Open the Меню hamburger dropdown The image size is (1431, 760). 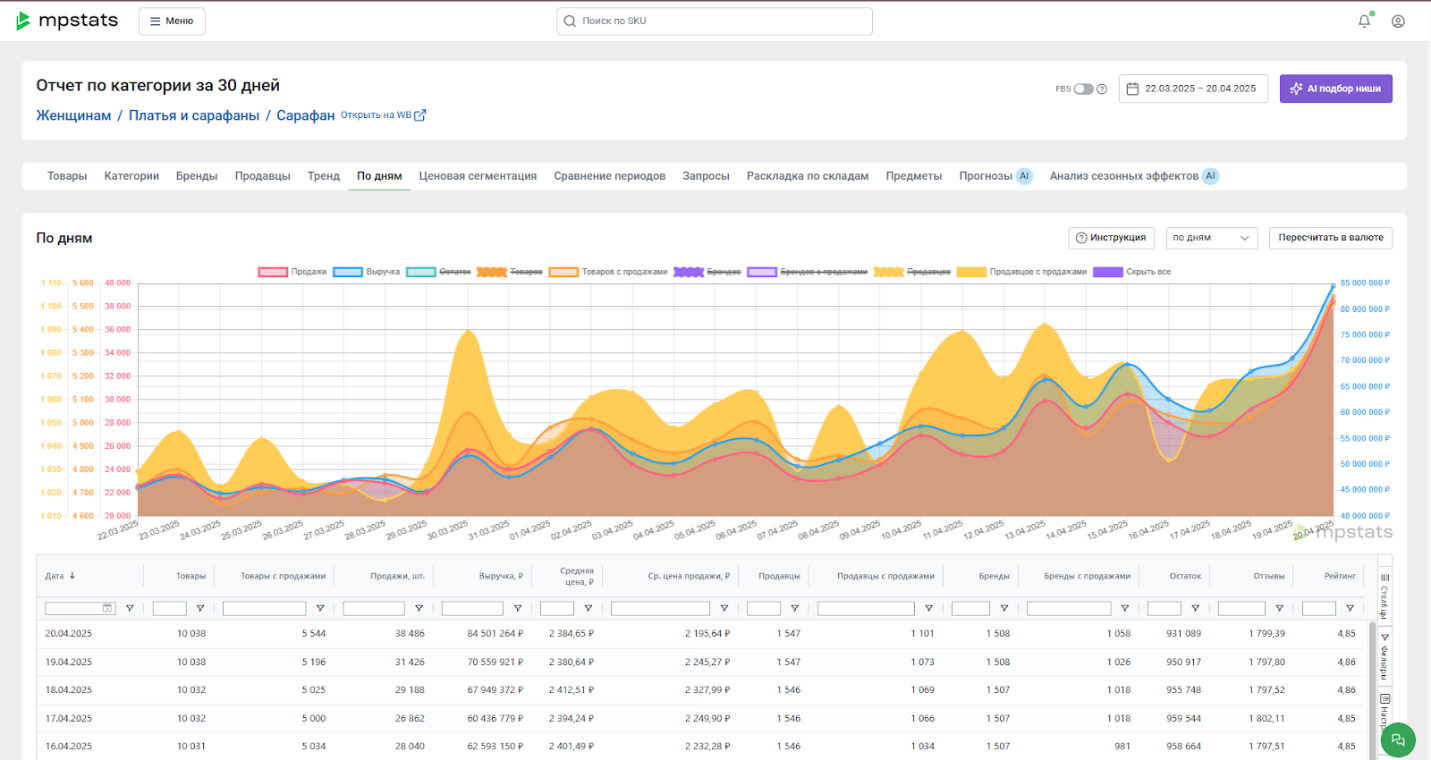coord(172,21)
